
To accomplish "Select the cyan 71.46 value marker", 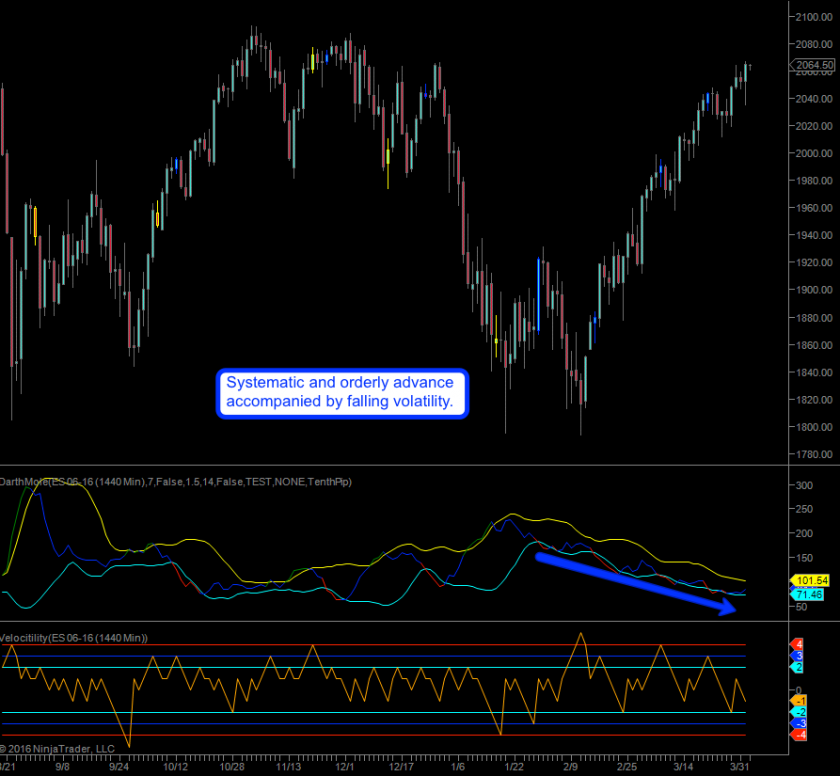I will coord(810,594).
